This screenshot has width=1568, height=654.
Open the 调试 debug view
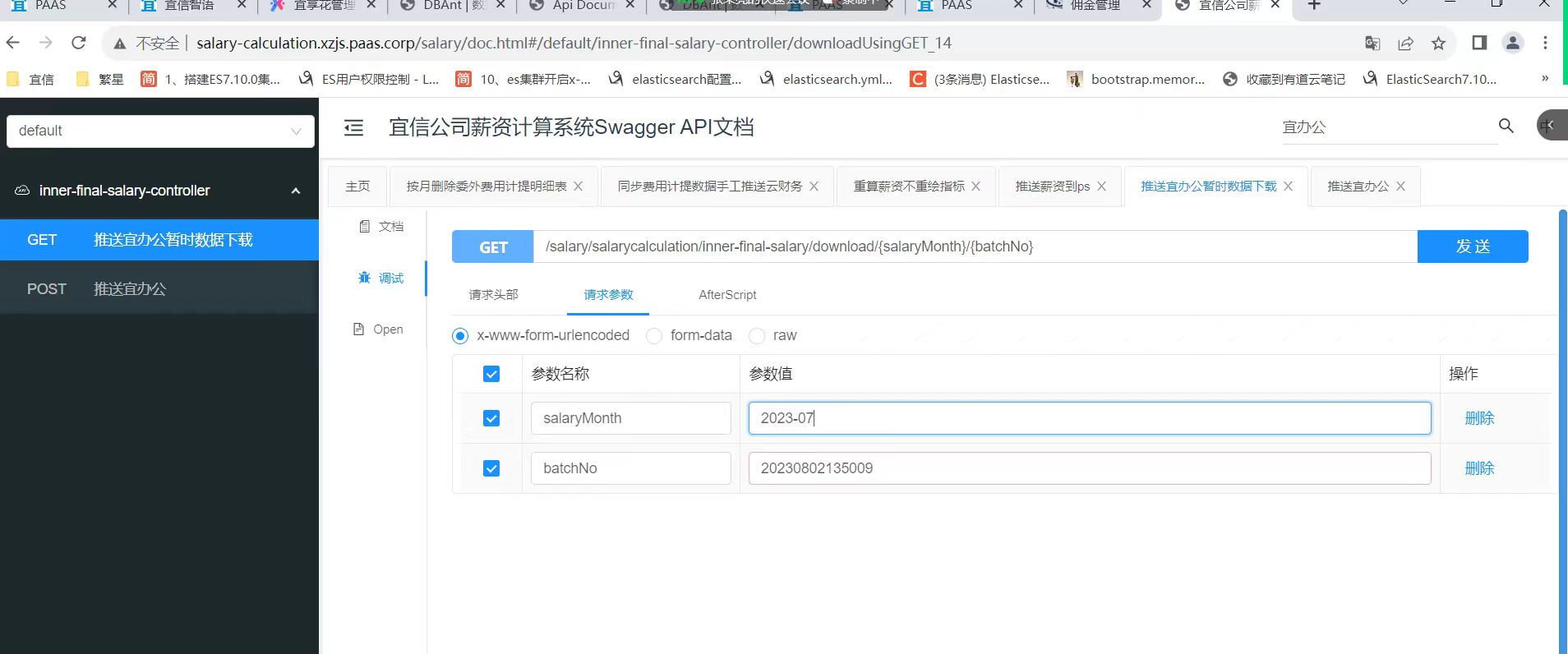pyautogui.click(x=381, y=279)
